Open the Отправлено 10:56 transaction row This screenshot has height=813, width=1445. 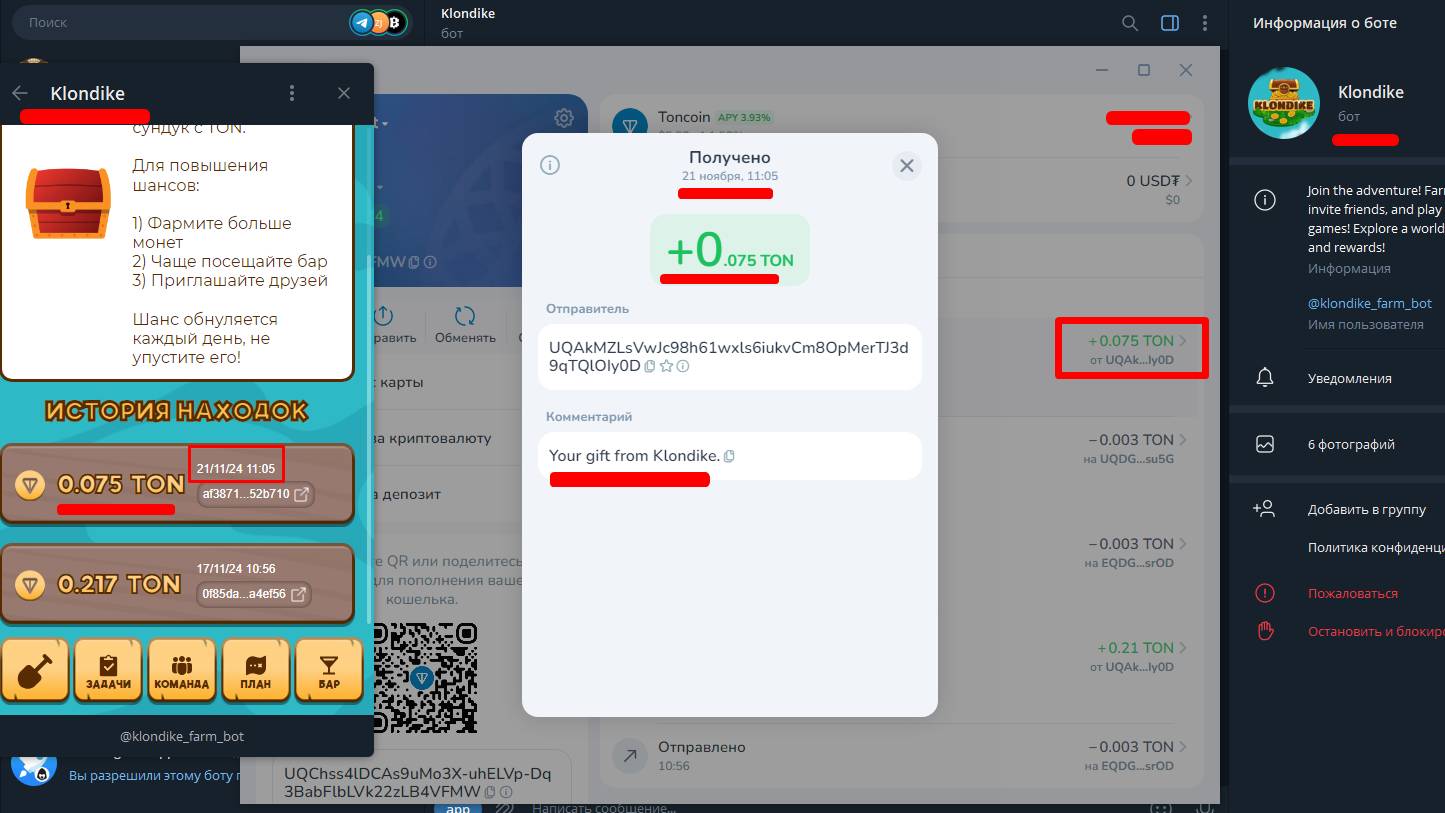(x=900, y=756)
